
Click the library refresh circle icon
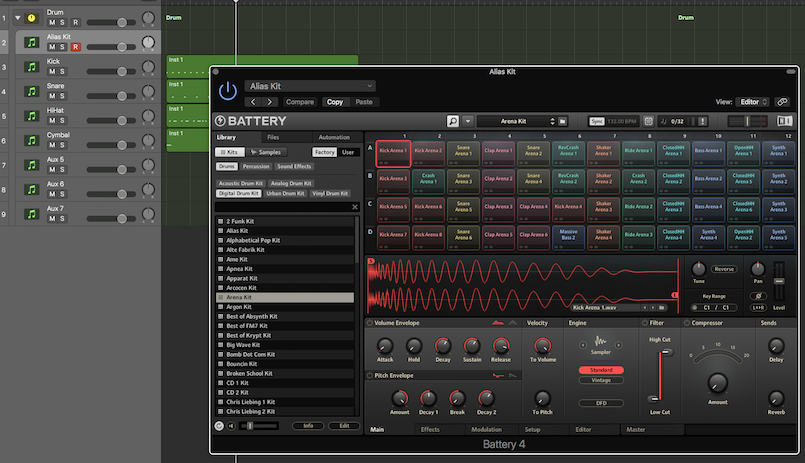tap(219, 426)
